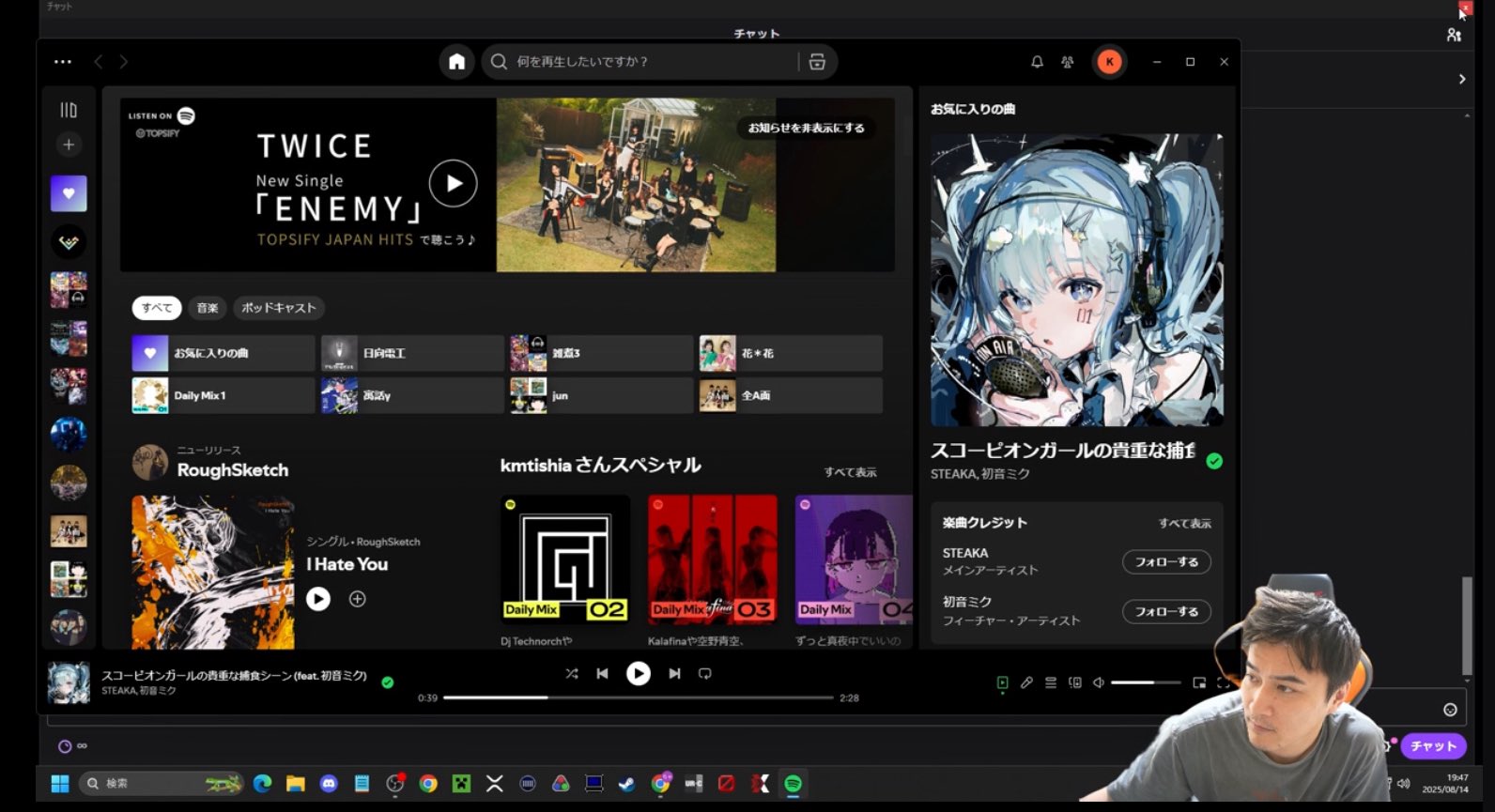
Task: Open Microsoft Edge from the taskbar
Action: 262,784
